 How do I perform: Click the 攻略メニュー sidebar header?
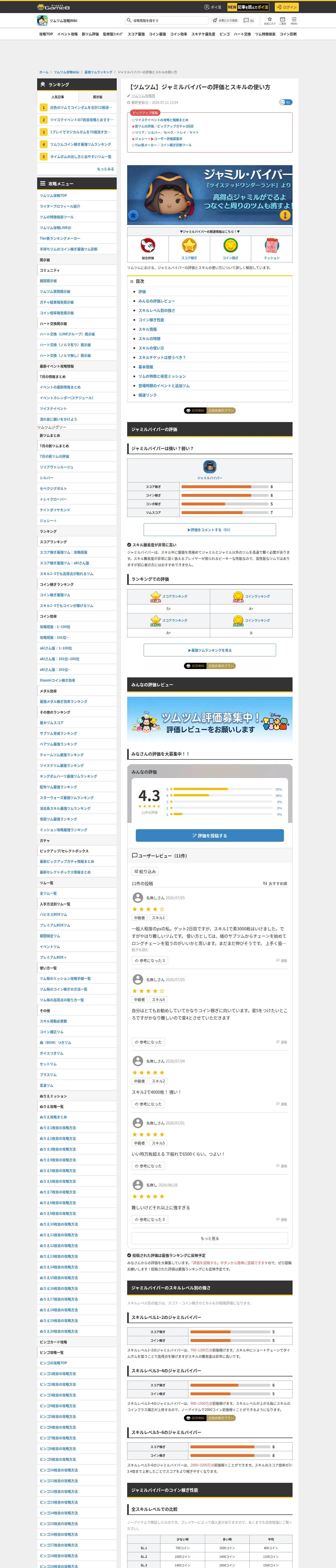coord(77,183)
